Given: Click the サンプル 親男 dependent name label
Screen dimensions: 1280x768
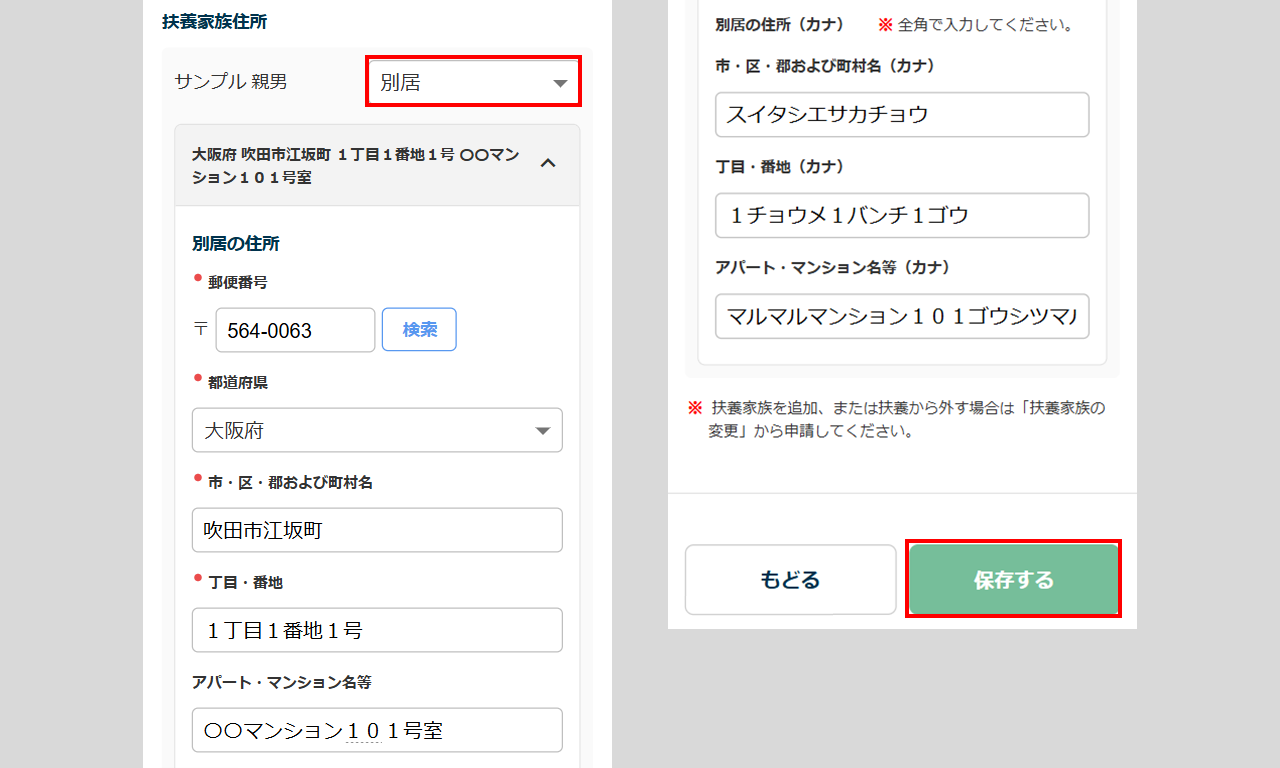Looking at the screenshot, I should 231,82.
